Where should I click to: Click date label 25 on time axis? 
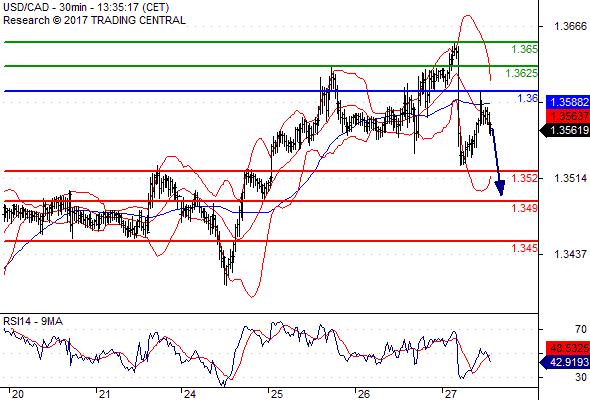pos(277,394)
